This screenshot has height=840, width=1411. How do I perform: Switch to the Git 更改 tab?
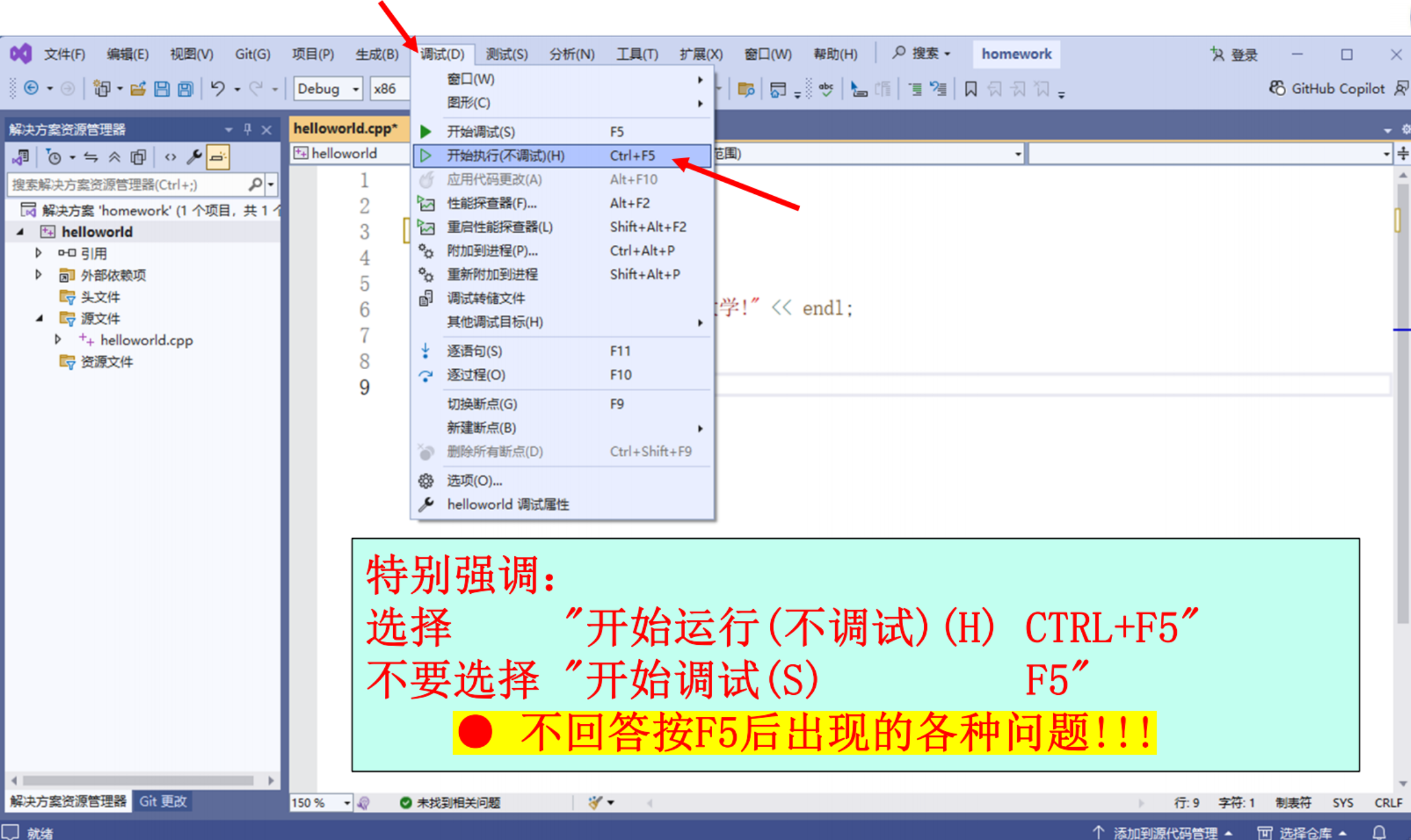pos(163,801)
